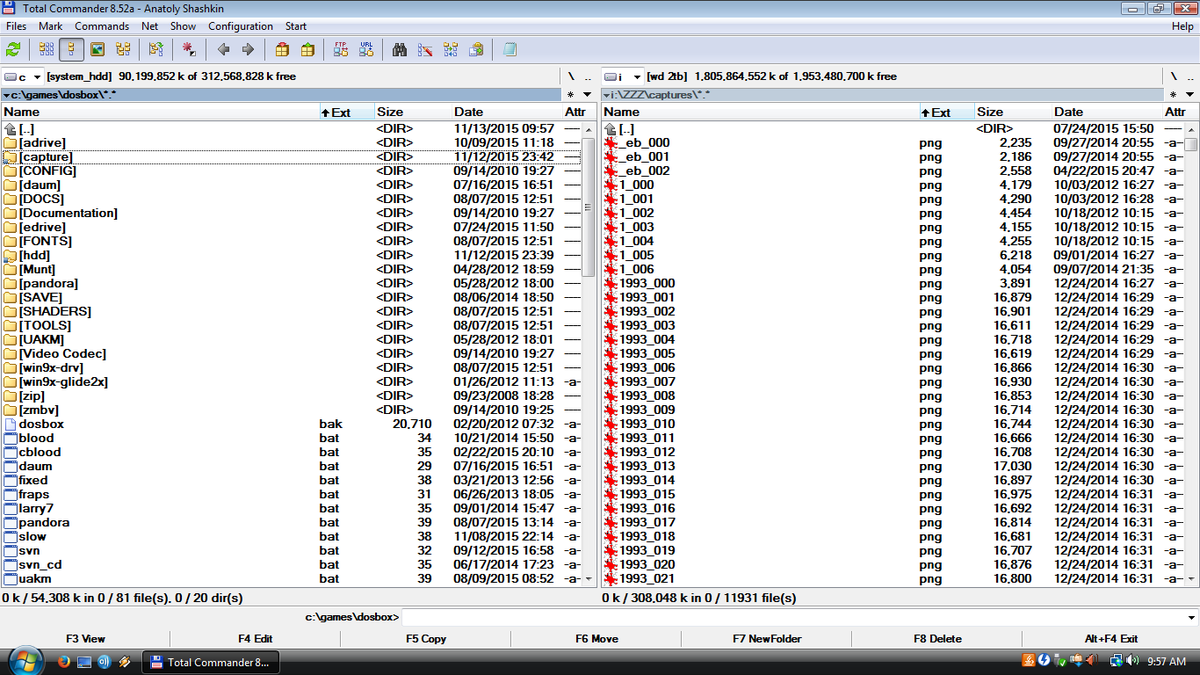
Task: Click the red asterisk filter toolbar icon
Action: 188,49
